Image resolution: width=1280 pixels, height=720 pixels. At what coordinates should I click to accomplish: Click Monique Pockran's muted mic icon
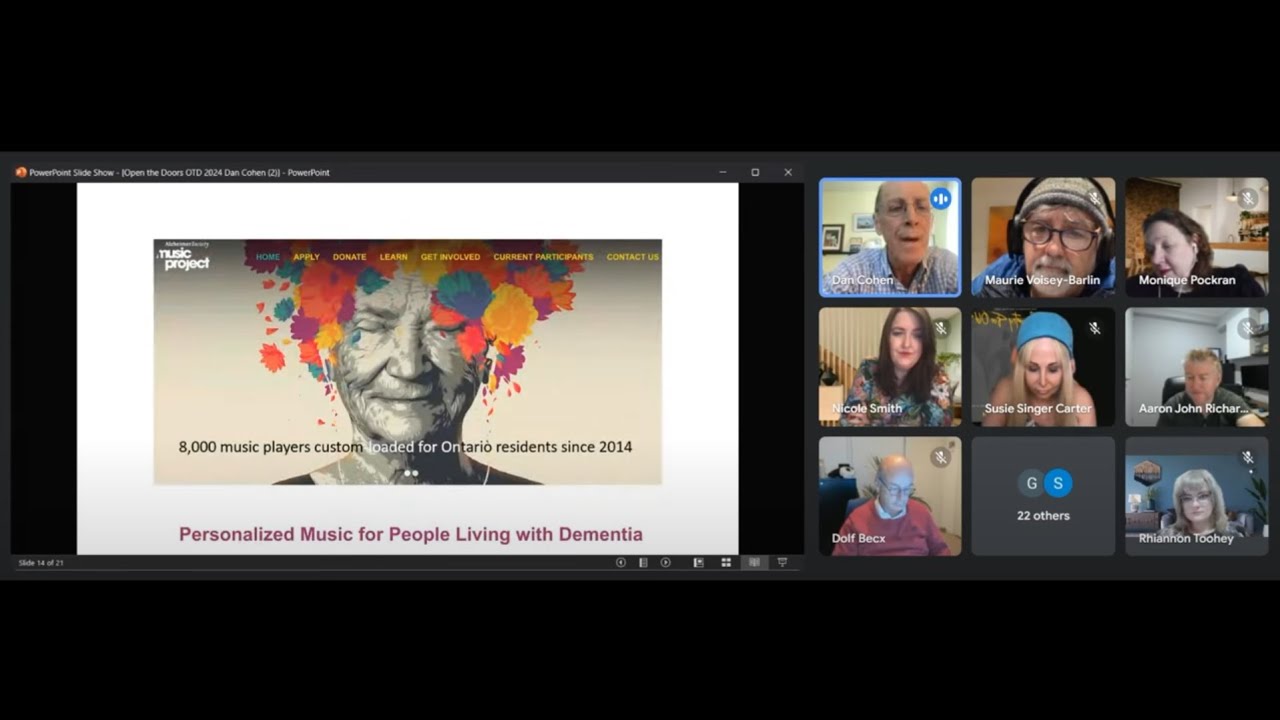click(1247, 199)
